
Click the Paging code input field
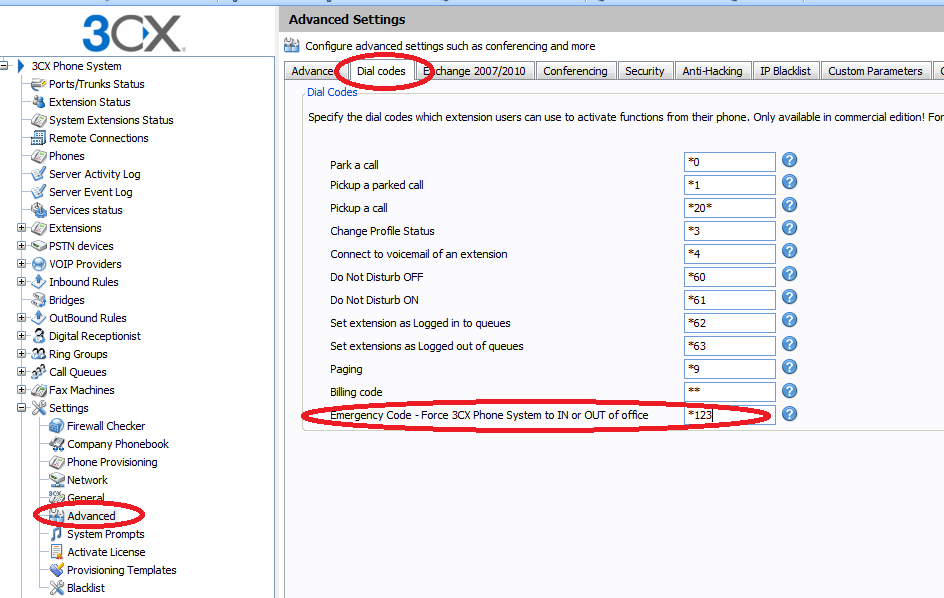click(730, 369)
